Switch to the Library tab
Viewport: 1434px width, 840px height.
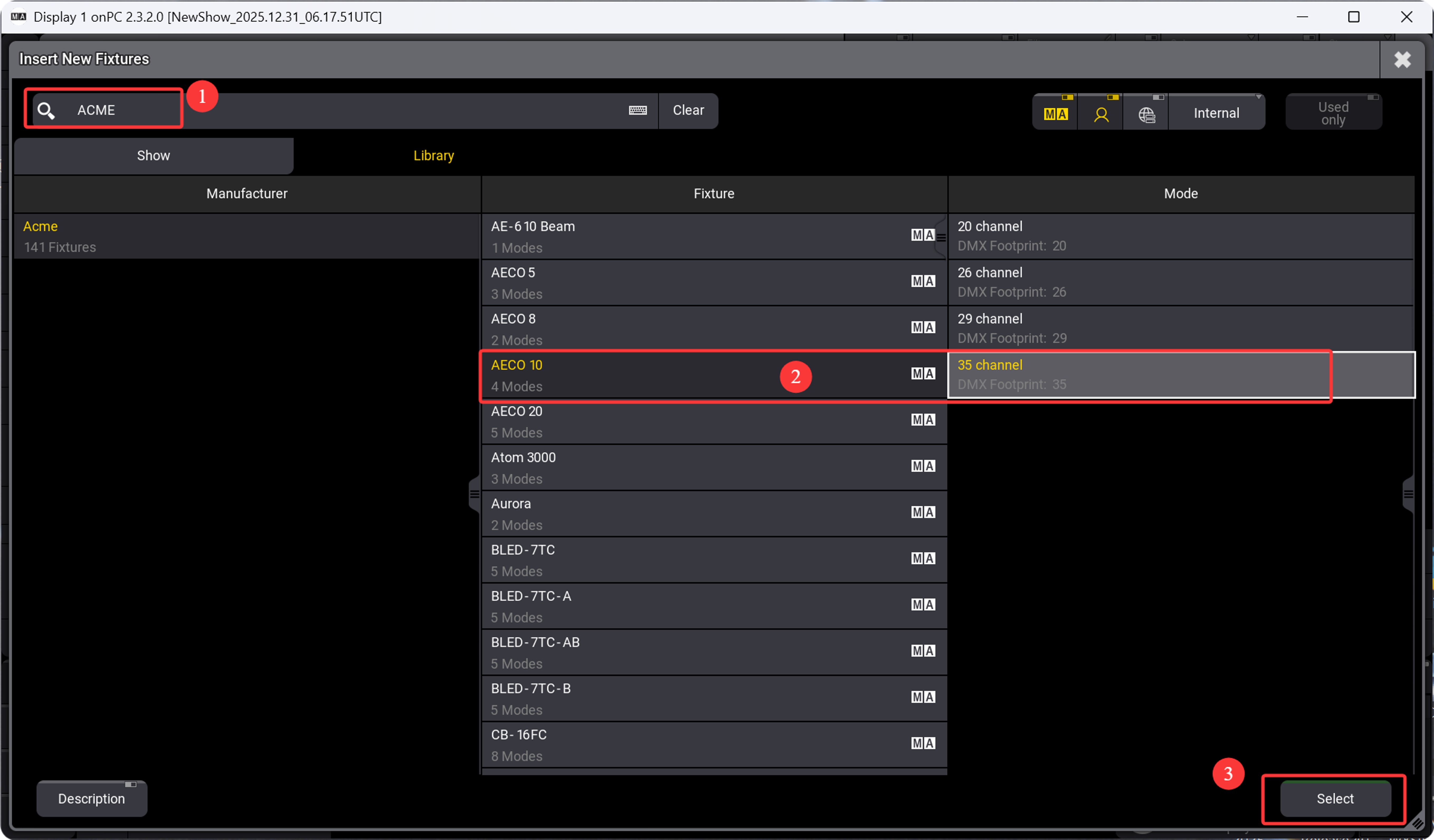[x=433, y=155]
